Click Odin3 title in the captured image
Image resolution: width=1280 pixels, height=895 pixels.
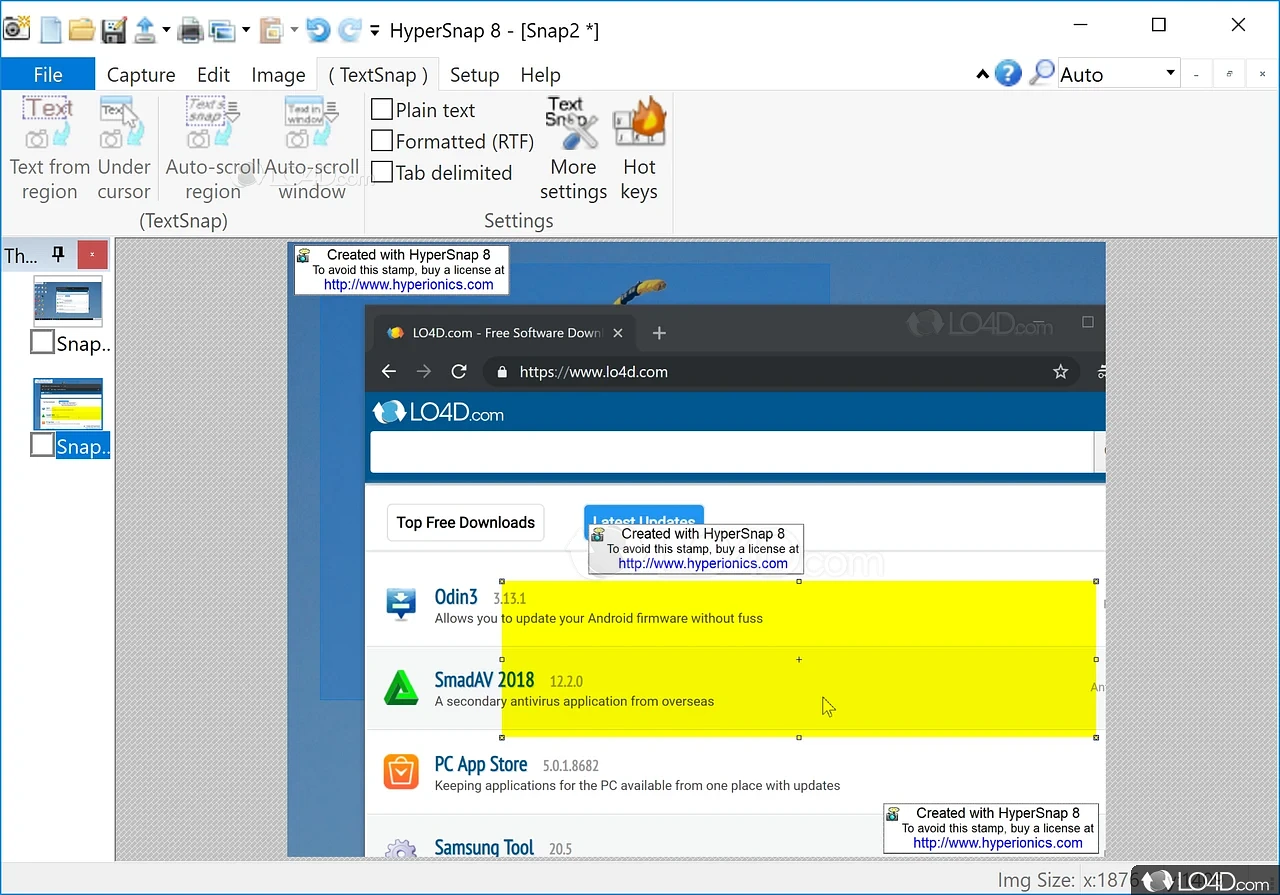[x=456, y=597]
